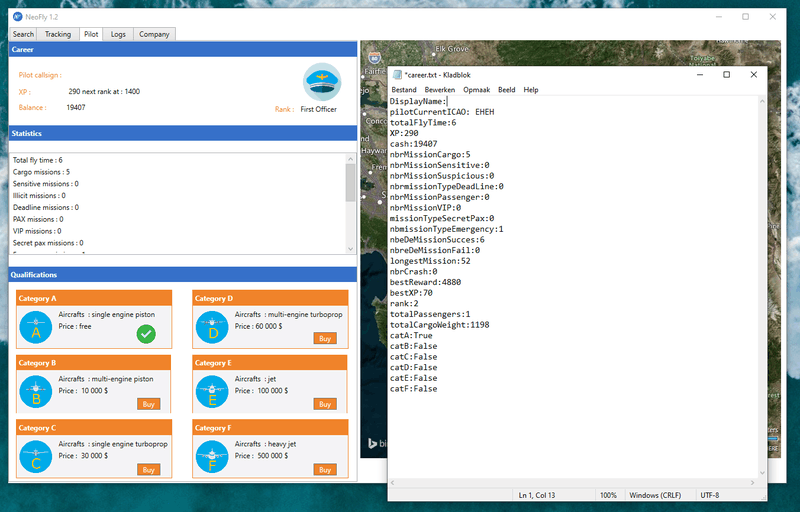Image resolution: width=800 pixels, height=512 pixels.
Task: Click the 100% zoom status in Kladblok
Action: pos(608,495)
